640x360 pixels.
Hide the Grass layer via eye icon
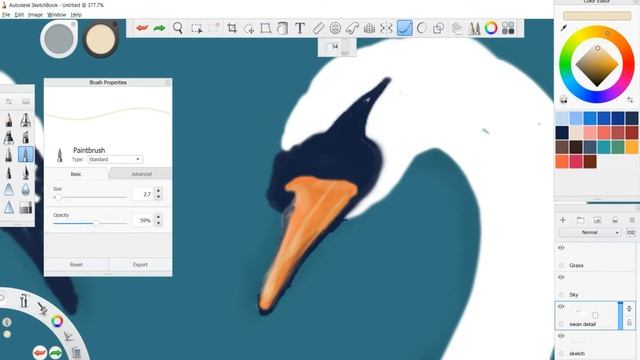click(561, 248)
